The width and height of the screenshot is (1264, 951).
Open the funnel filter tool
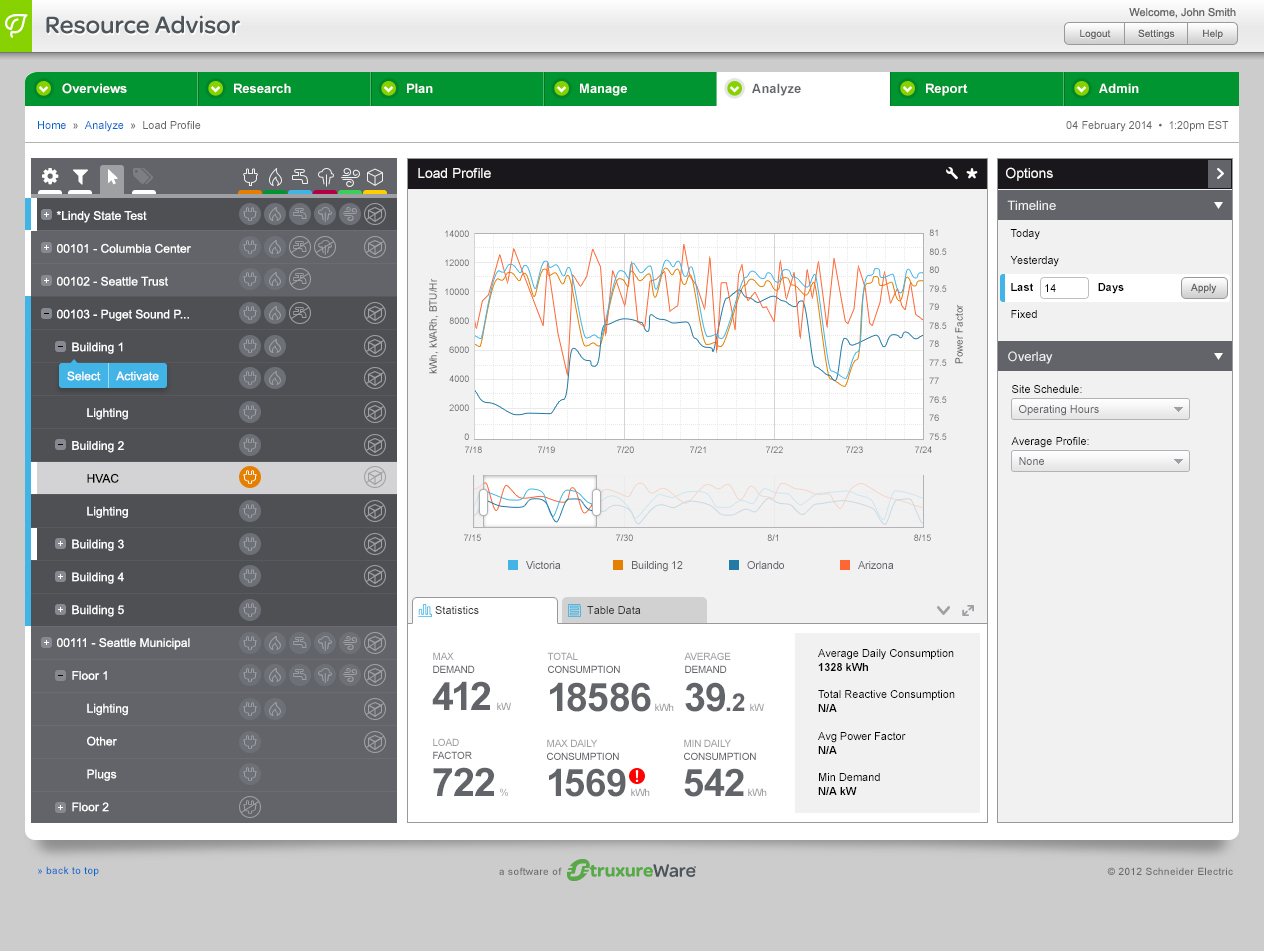pos(81,177)
